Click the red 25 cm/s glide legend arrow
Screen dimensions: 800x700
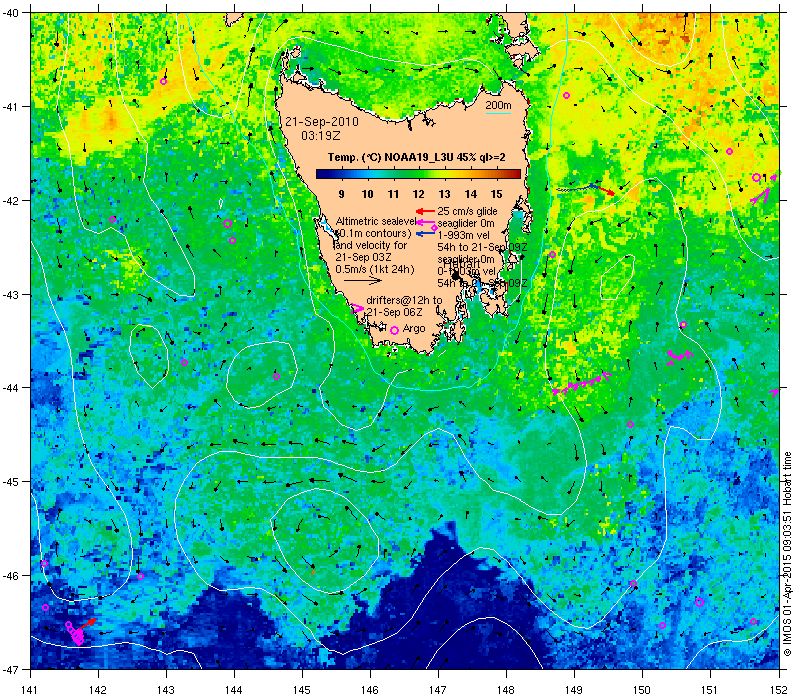pyautogui.click(x=424, y=211)
